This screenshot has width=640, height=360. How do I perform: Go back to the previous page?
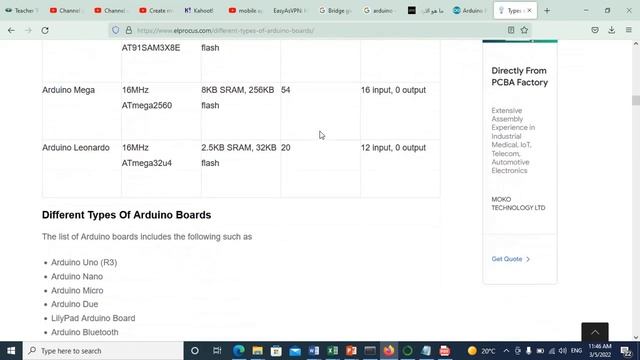coord(11,30)
